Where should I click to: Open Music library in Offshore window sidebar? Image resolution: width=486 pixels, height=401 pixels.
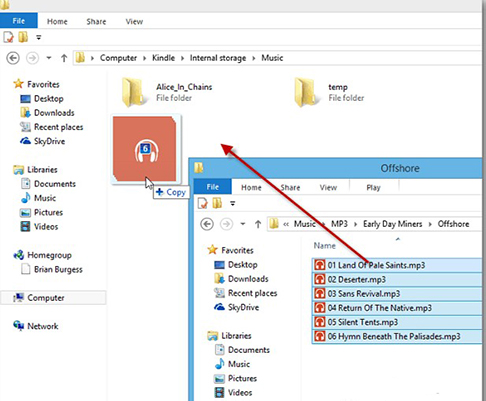232,364
